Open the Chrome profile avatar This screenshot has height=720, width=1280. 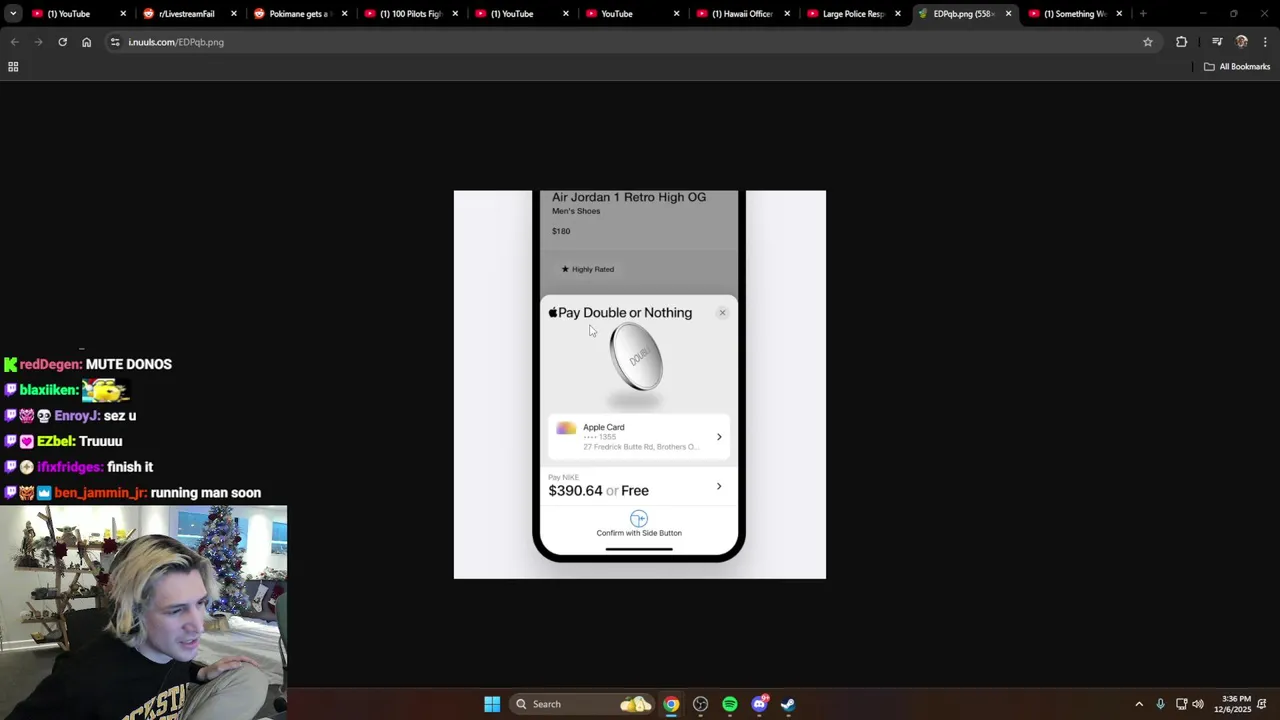[x=1242, y=42]
